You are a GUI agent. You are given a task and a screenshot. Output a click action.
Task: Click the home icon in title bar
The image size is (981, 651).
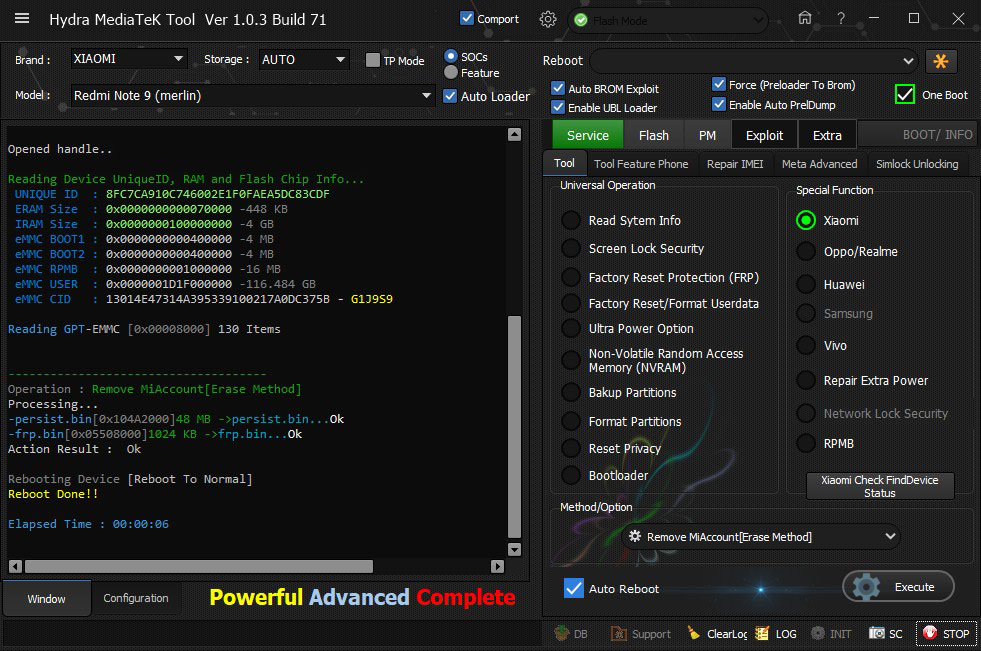coord(805,18)
